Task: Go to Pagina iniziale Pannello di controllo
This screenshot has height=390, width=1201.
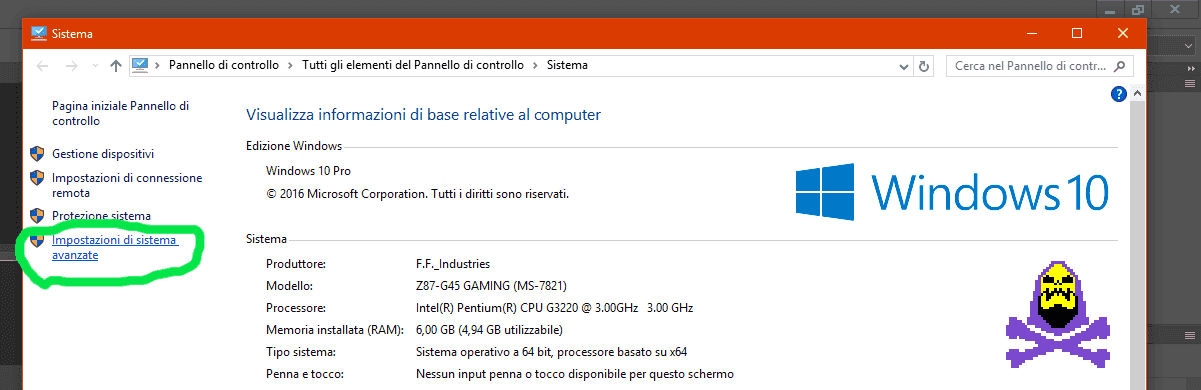Action: 120,112
